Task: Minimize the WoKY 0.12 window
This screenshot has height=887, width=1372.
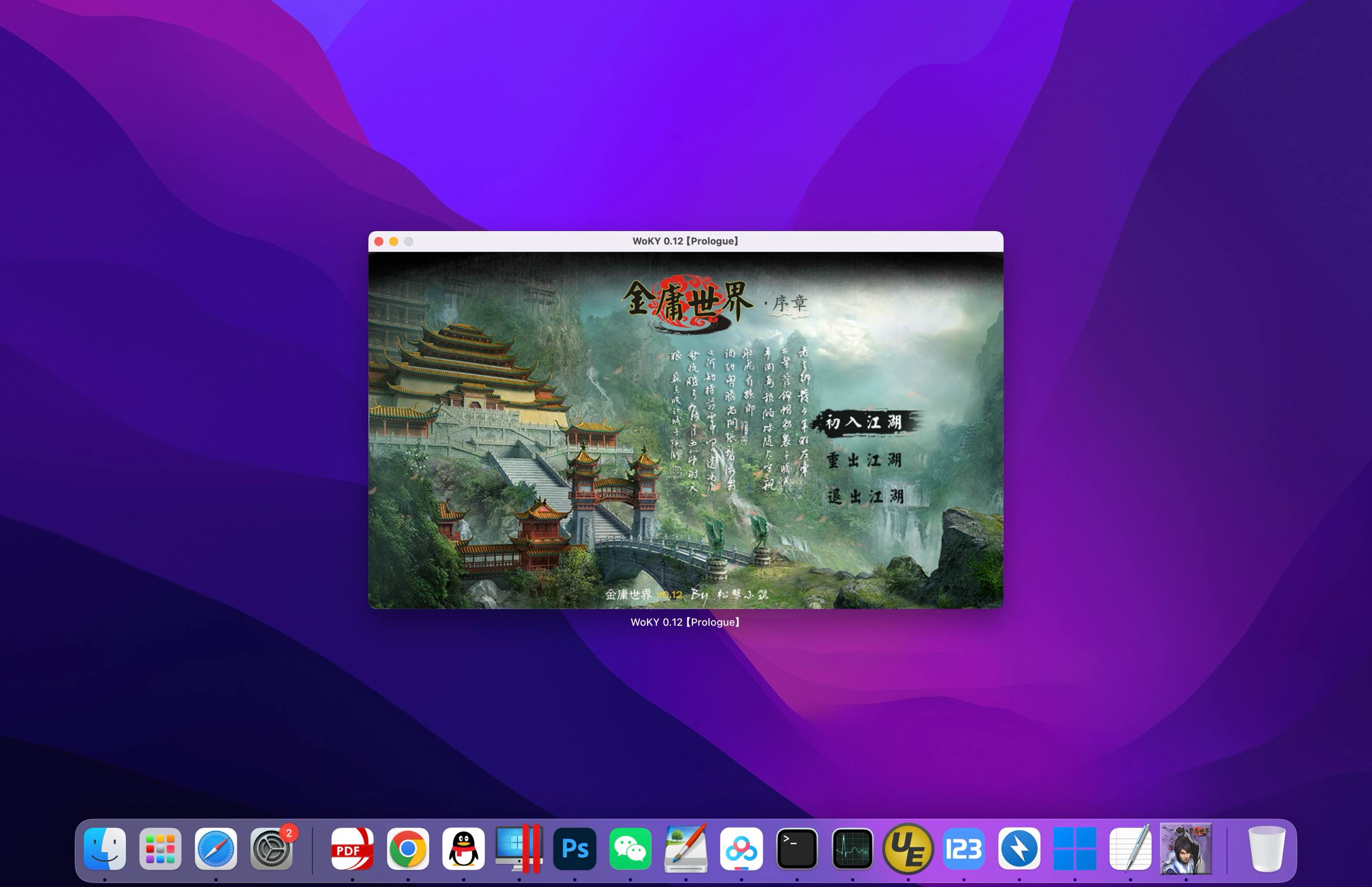Action: [394, 242]
